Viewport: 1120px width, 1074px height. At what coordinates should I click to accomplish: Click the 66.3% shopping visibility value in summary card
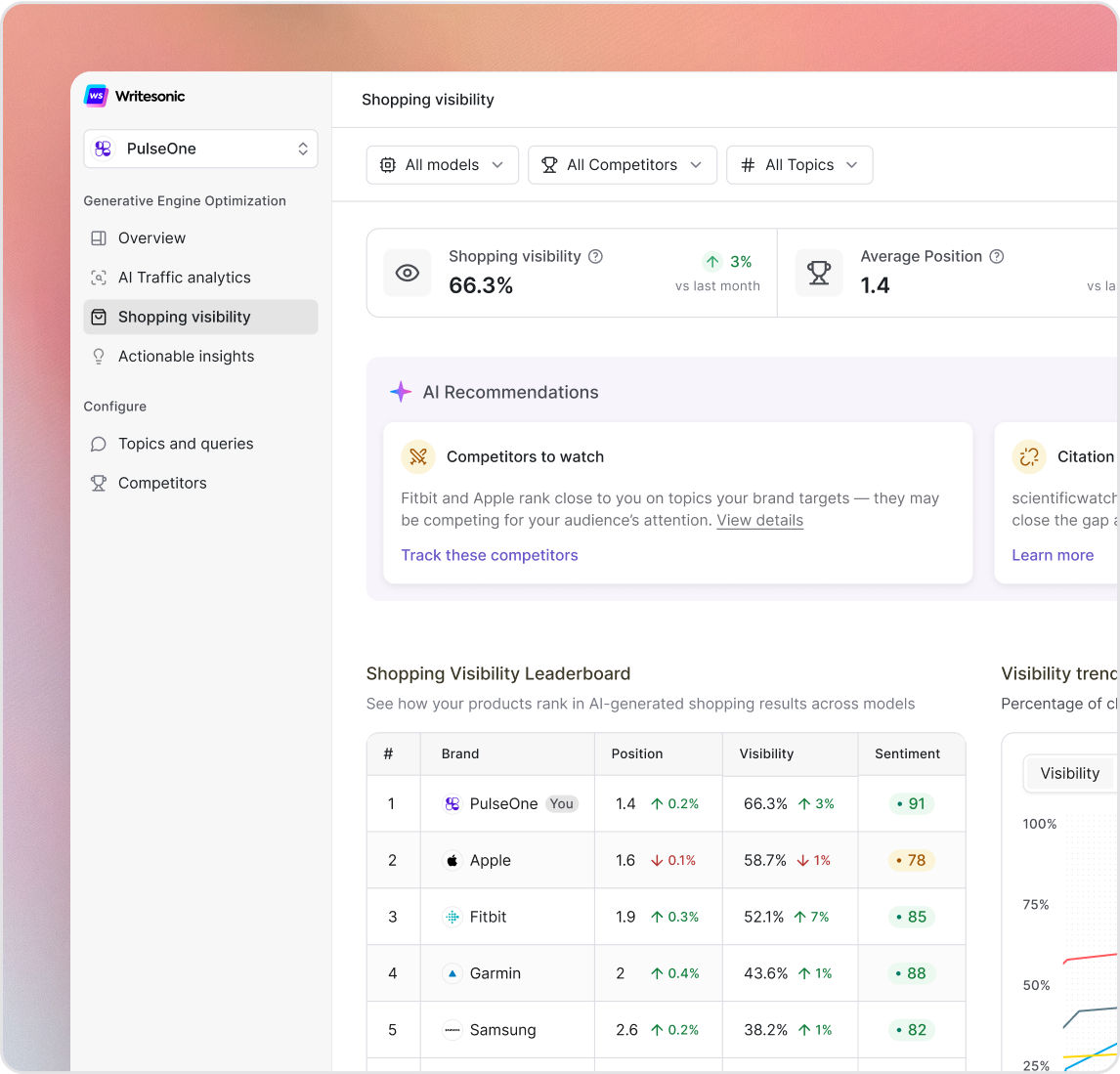481,285
